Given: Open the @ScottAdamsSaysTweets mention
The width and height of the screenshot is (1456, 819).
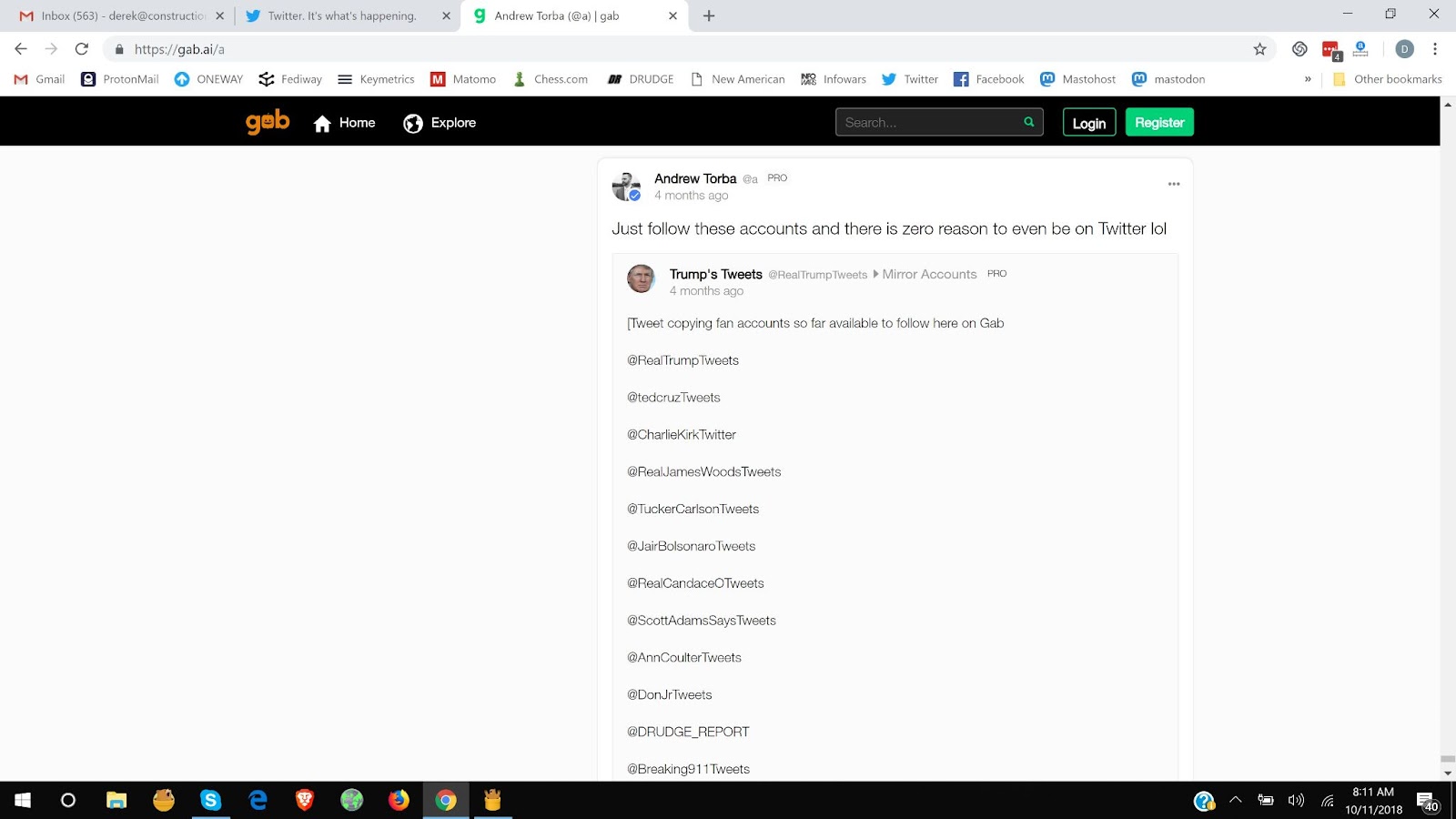Looking at the screenshot, I should [702, 621].
